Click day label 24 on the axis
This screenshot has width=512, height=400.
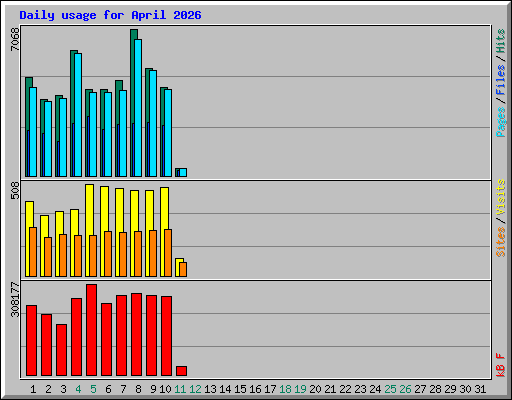point(375,389)
